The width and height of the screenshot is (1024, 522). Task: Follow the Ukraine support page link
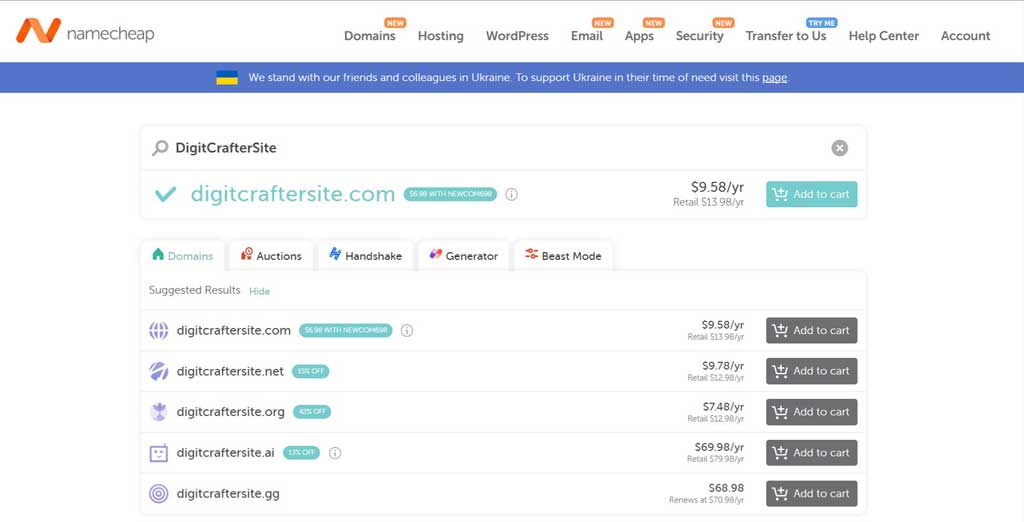click(775, 78)
